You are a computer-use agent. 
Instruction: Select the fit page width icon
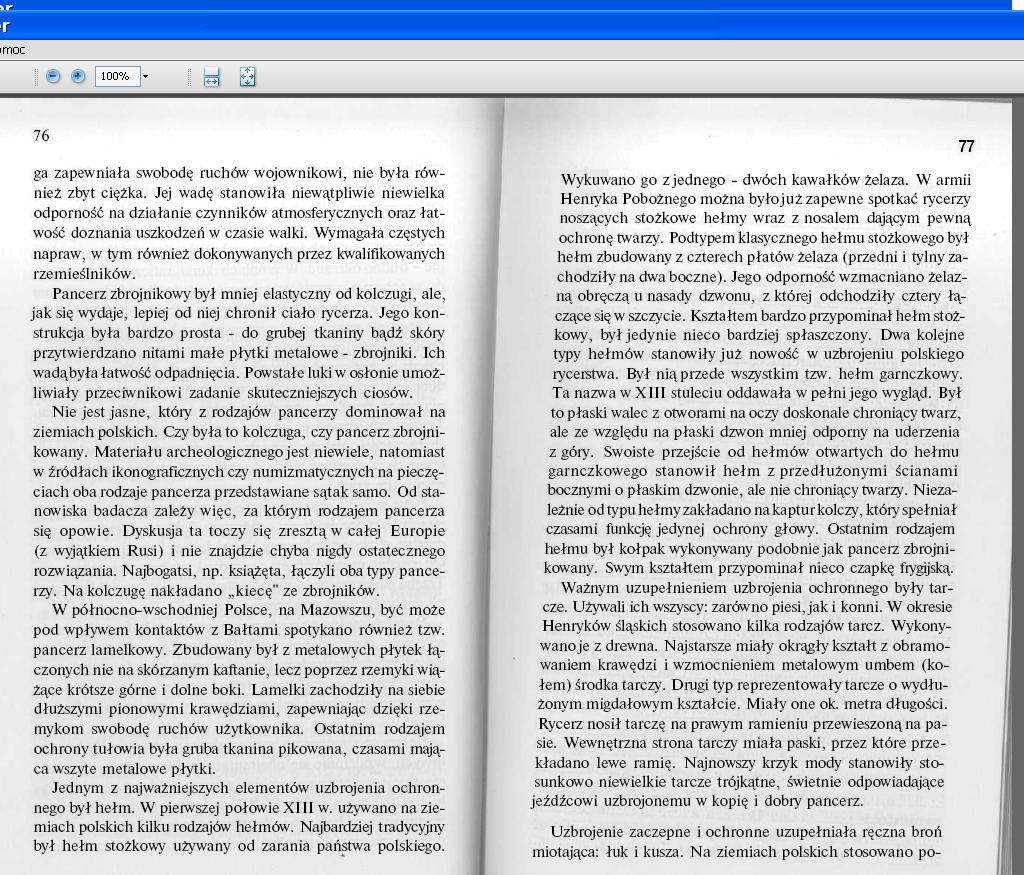tap(212, 77)
